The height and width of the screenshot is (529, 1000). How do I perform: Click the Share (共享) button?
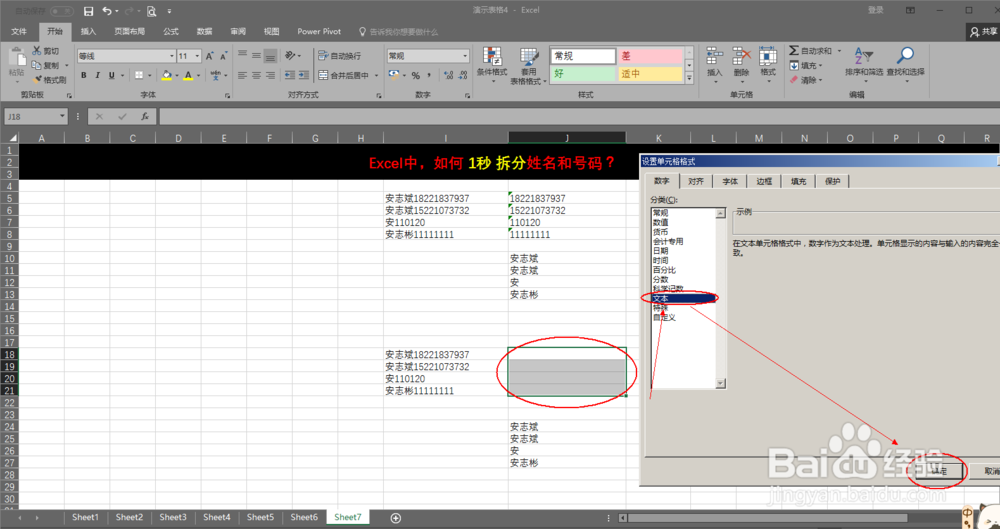(983, 31)
